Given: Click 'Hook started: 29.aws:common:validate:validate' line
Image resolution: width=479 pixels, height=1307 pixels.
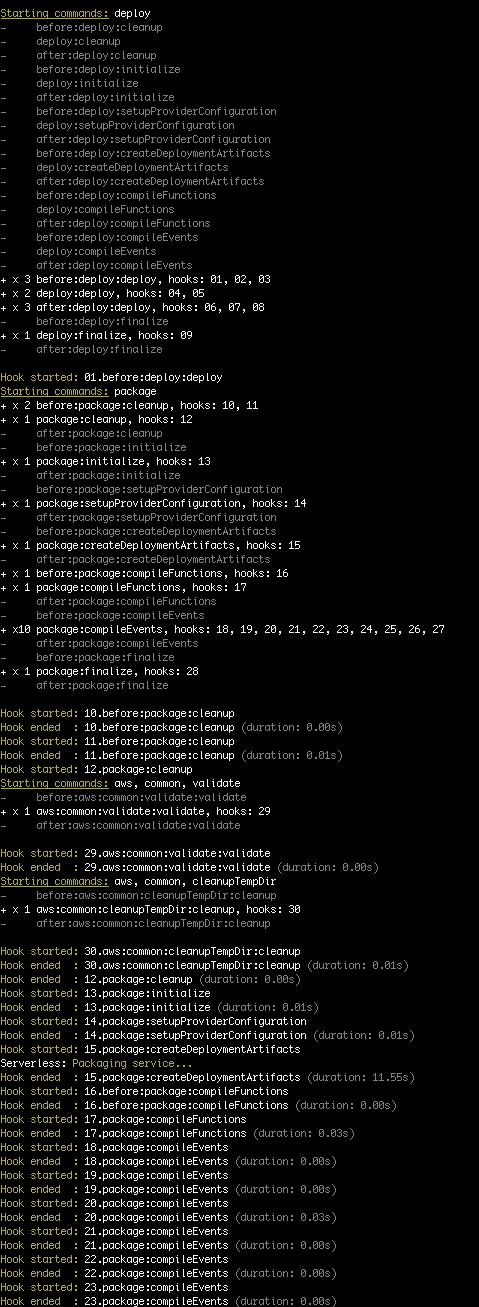Looking at the screenshot, I should point(135,853).
